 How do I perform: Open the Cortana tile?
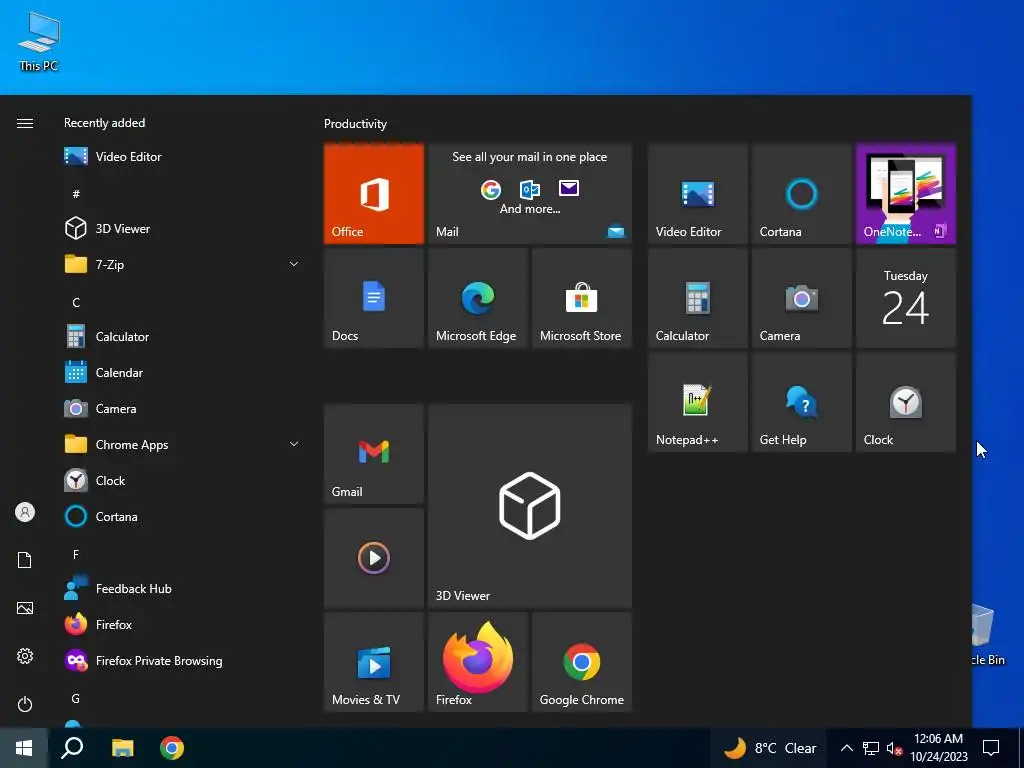(801, 194)
